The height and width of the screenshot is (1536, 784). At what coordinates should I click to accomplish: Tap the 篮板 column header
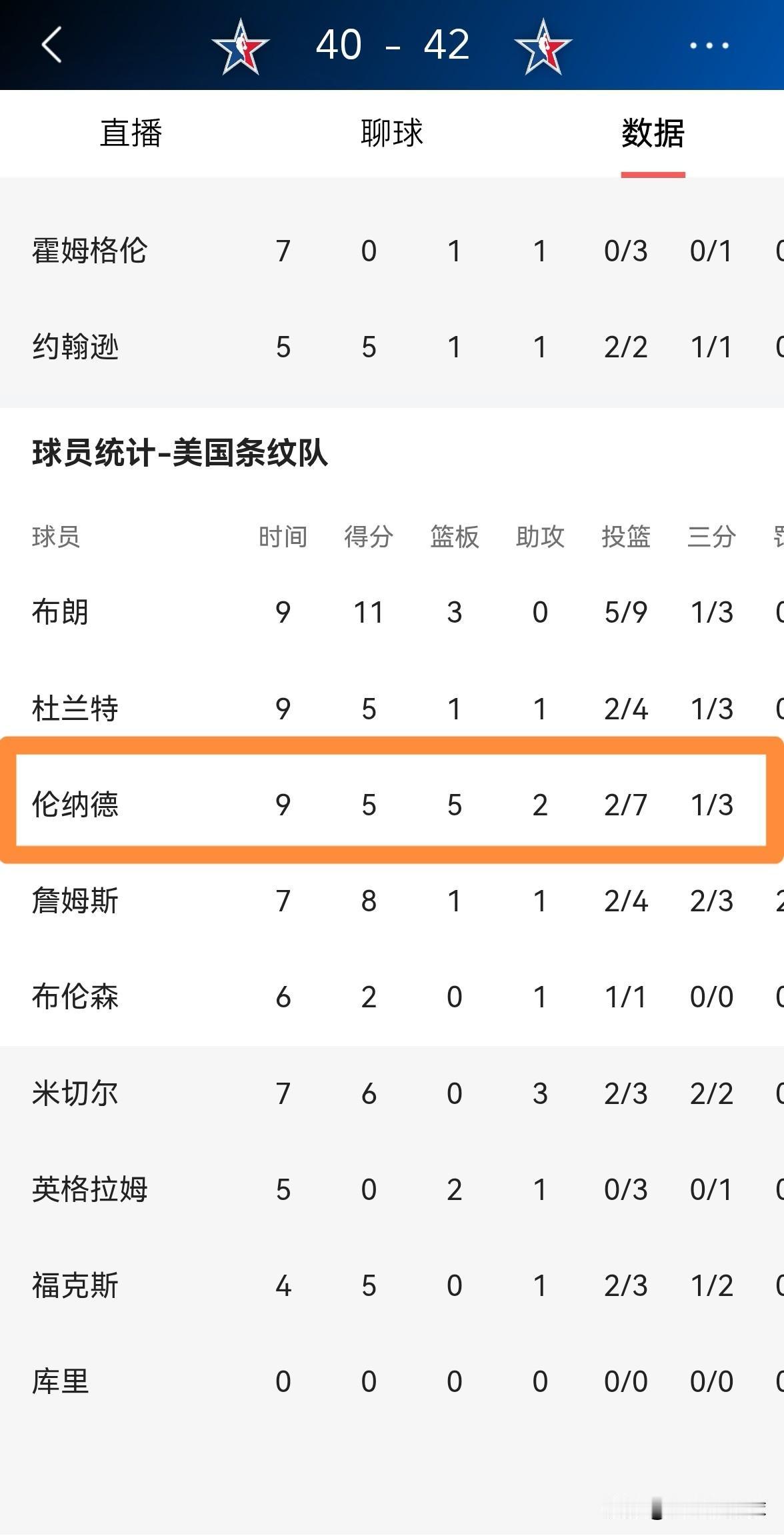(454, 537)
